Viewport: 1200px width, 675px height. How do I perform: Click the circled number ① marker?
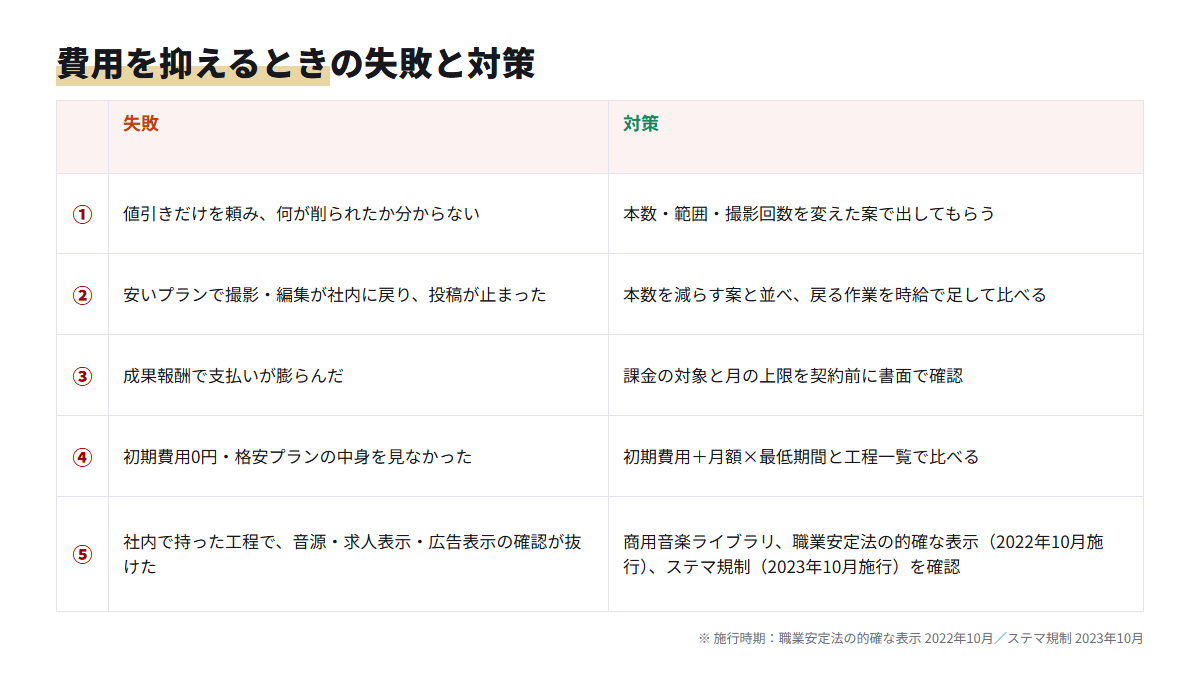[82, 214]
